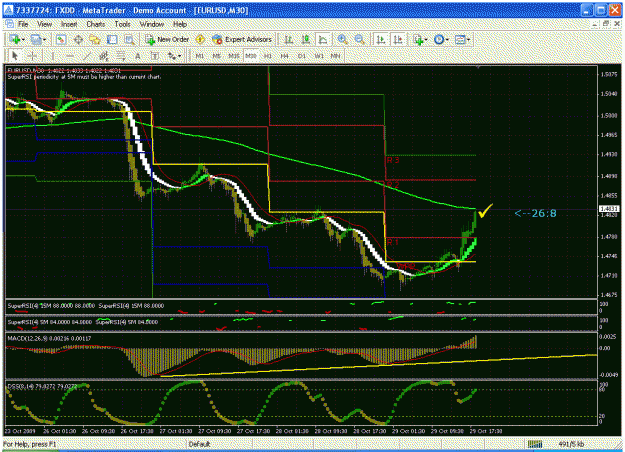Switch chart to candlesticks view
625x452 pixels.
pyautogui.click(x=306, y=39)
